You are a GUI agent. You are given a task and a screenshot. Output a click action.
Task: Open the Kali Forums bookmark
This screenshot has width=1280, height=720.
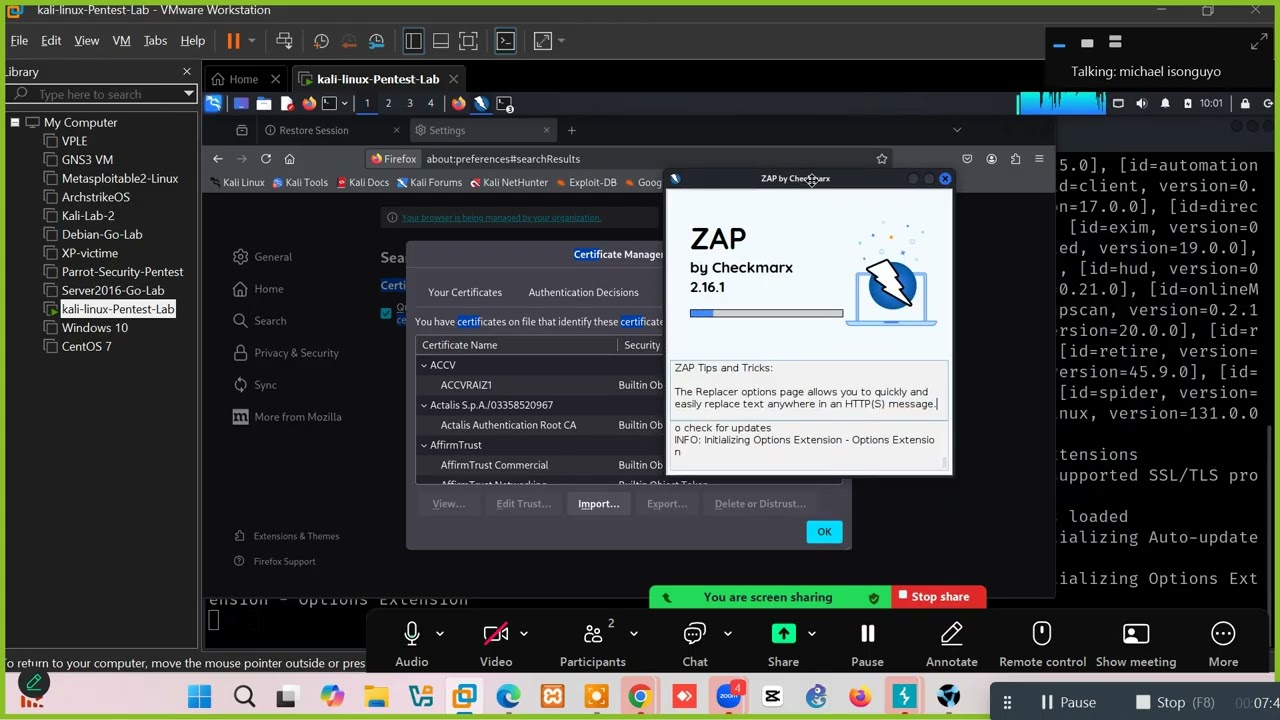pyautogui.click(x=429, y=183)
